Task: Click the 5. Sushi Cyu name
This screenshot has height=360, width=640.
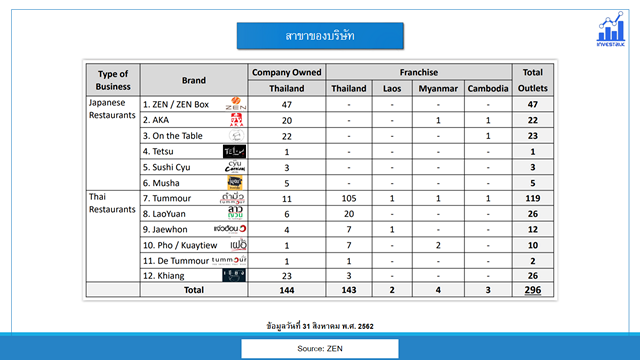Action: (x=167, y=167)
